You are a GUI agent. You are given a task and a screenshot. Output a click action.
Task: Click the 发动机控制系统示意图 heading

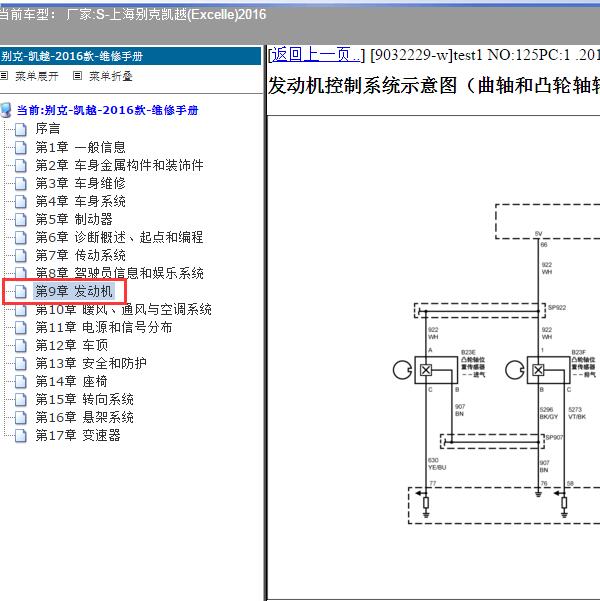tap(434, 85)
